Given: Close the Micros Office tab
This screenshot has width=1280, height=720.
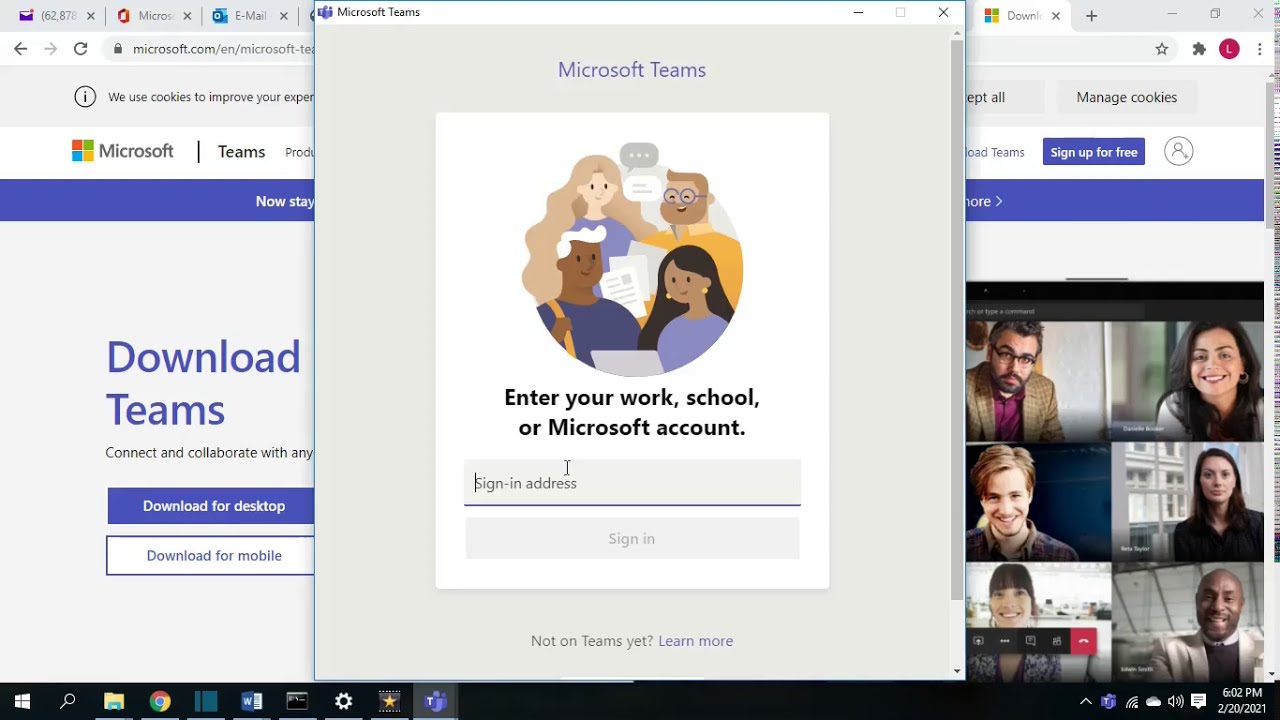Looking at the screenshot, I should coord(187,16).
